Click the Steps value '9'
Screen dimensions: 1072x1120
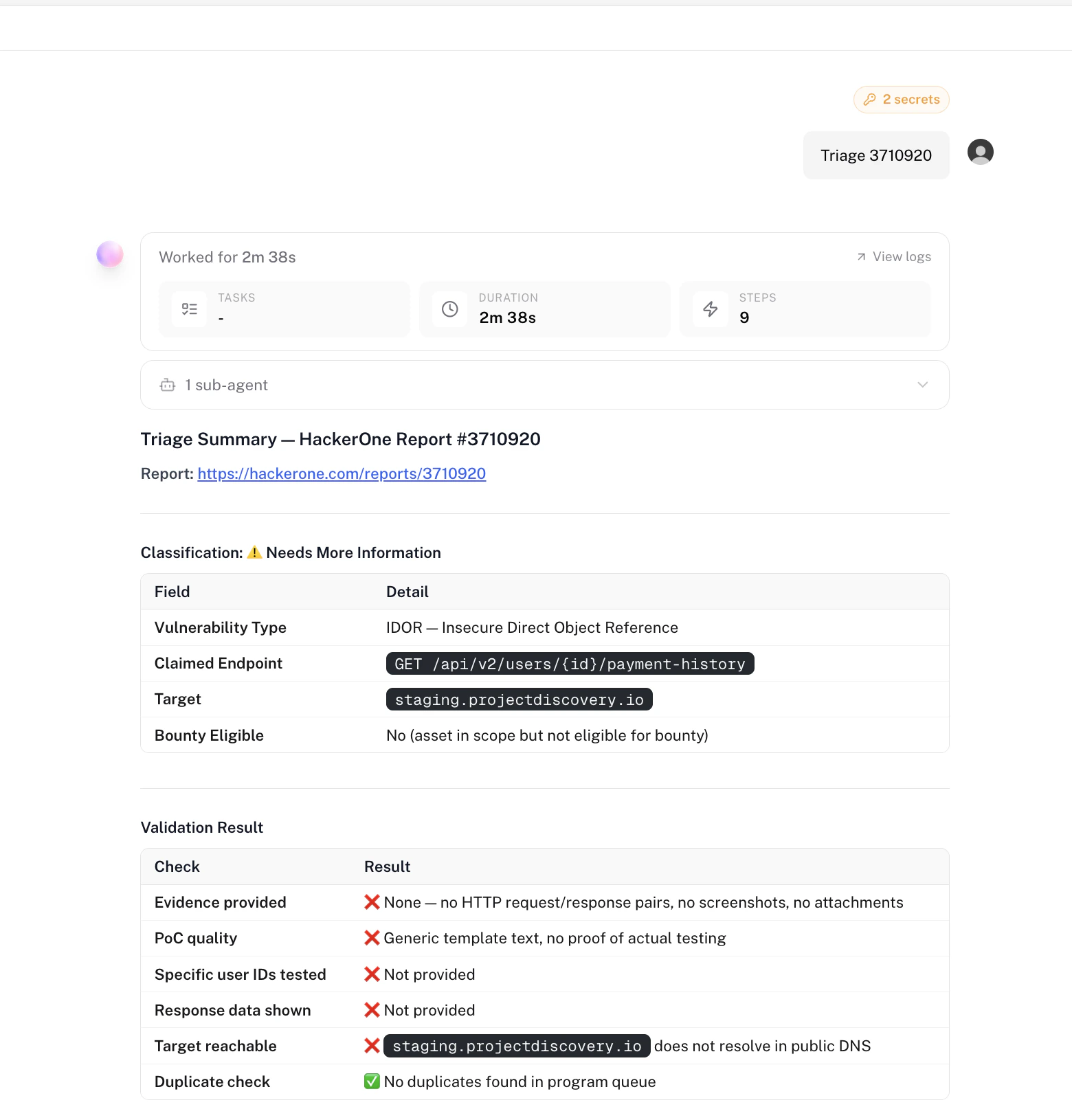744,317
